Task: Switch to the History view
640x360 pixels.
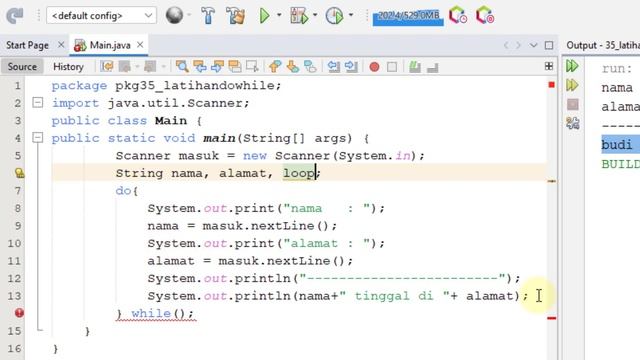Action: click(68, 67)
